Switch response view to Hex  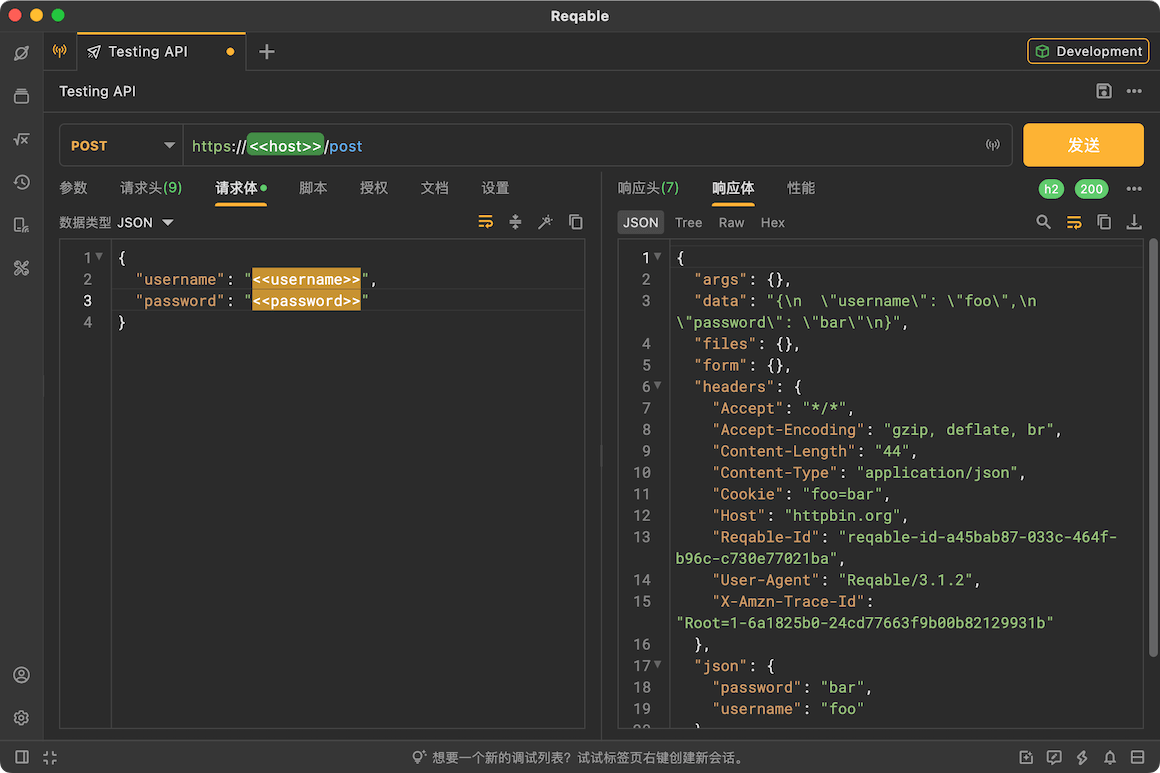pos(772,223)
